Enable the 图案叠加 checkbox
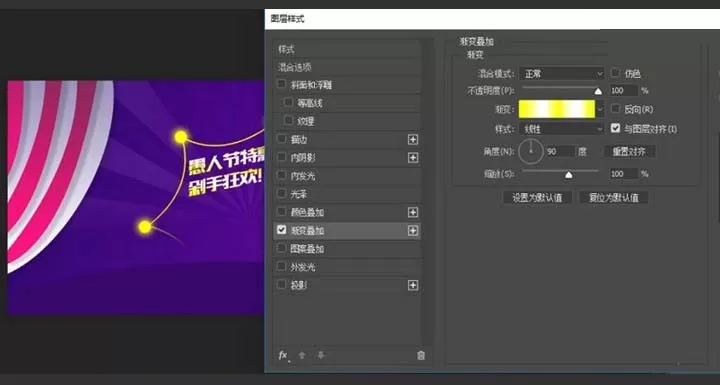720x385 pixels. (281, 248)
